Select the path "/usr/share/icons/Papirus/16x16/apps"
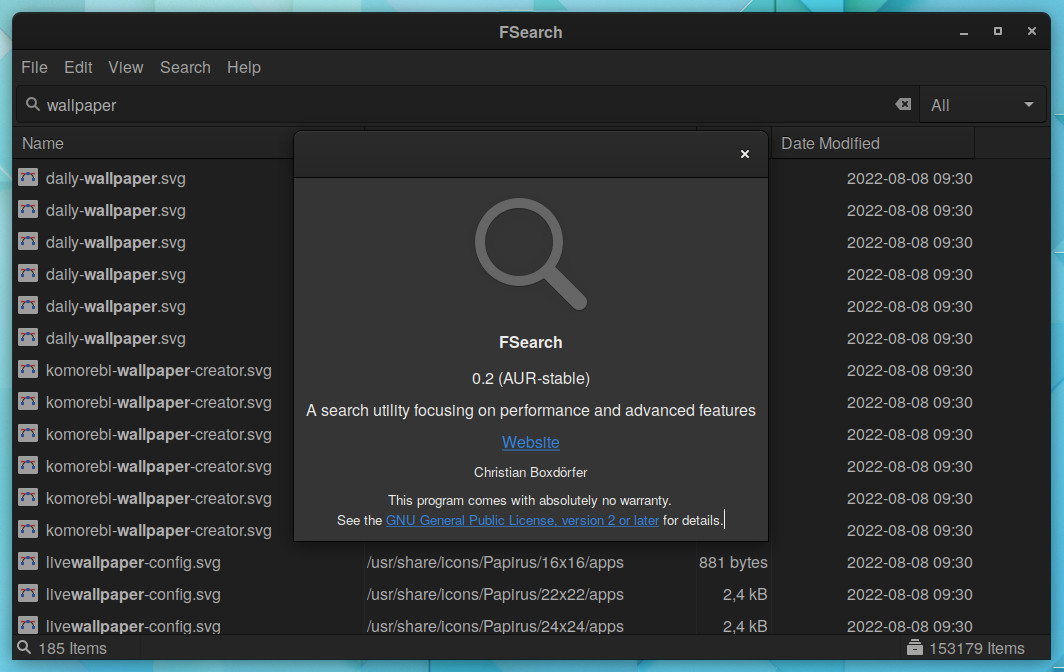 pyautogui.click(x=495, y=563)
